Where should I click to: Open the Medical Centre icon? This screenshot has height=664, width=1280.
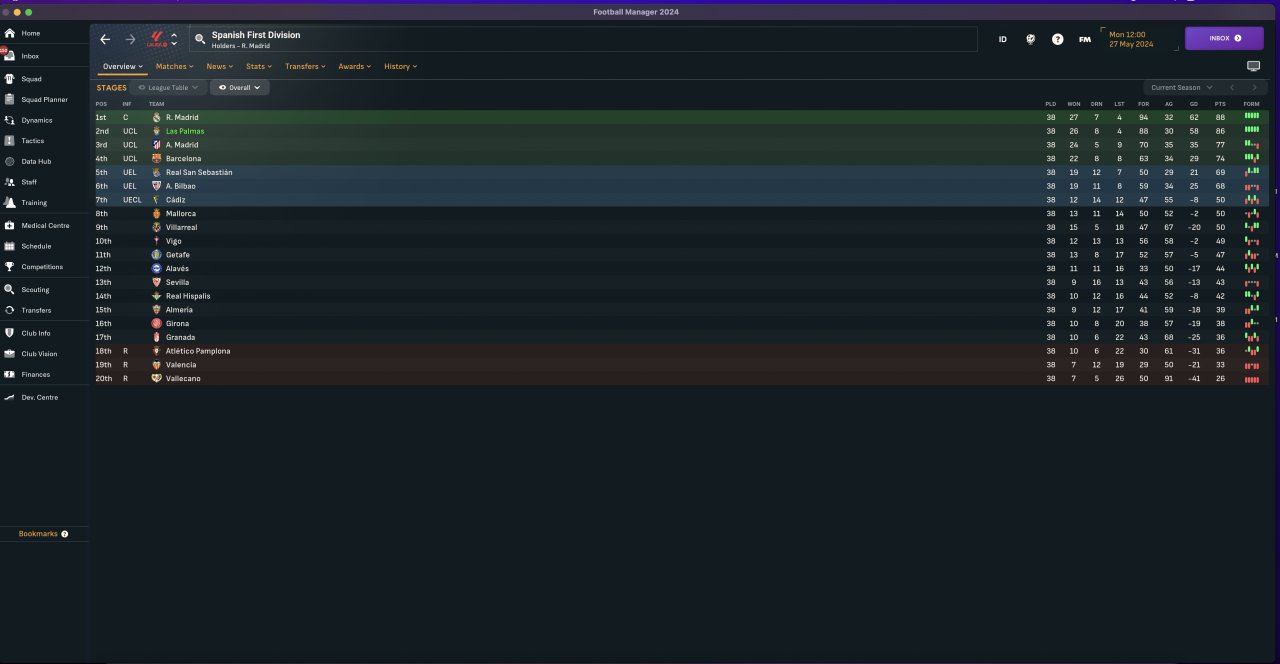coord(9,225)
